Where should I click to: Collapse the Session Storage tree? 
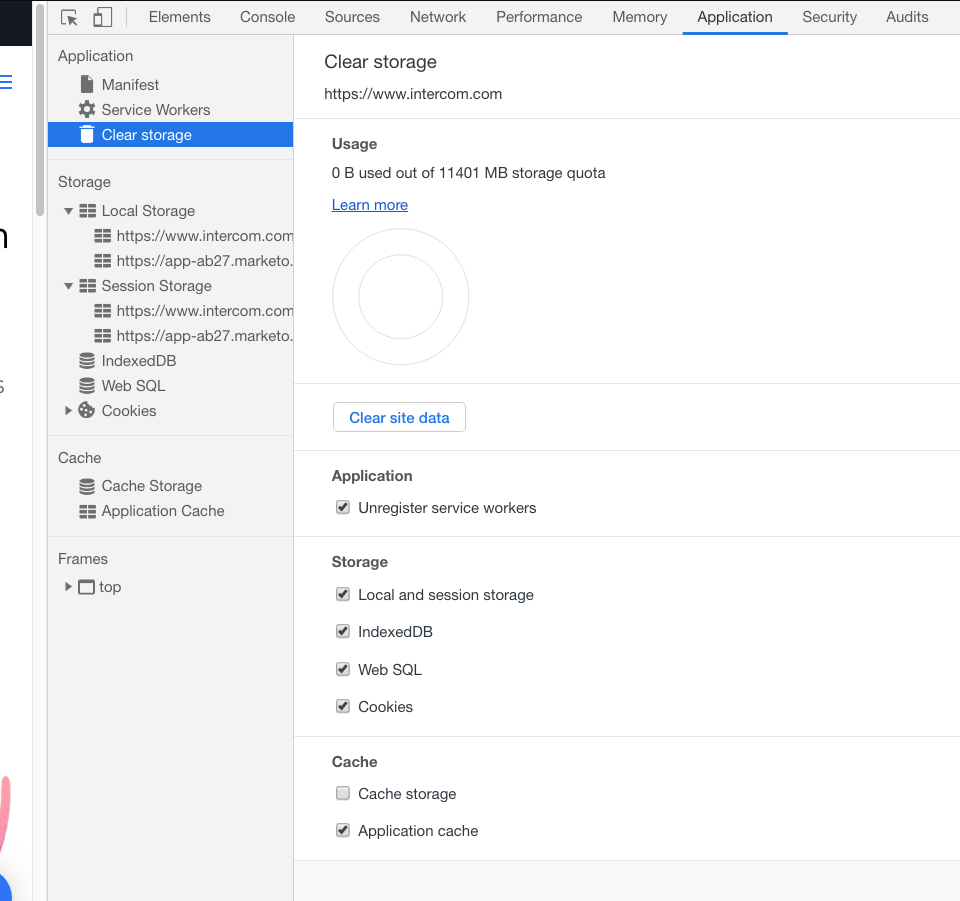tap(69, 286)
